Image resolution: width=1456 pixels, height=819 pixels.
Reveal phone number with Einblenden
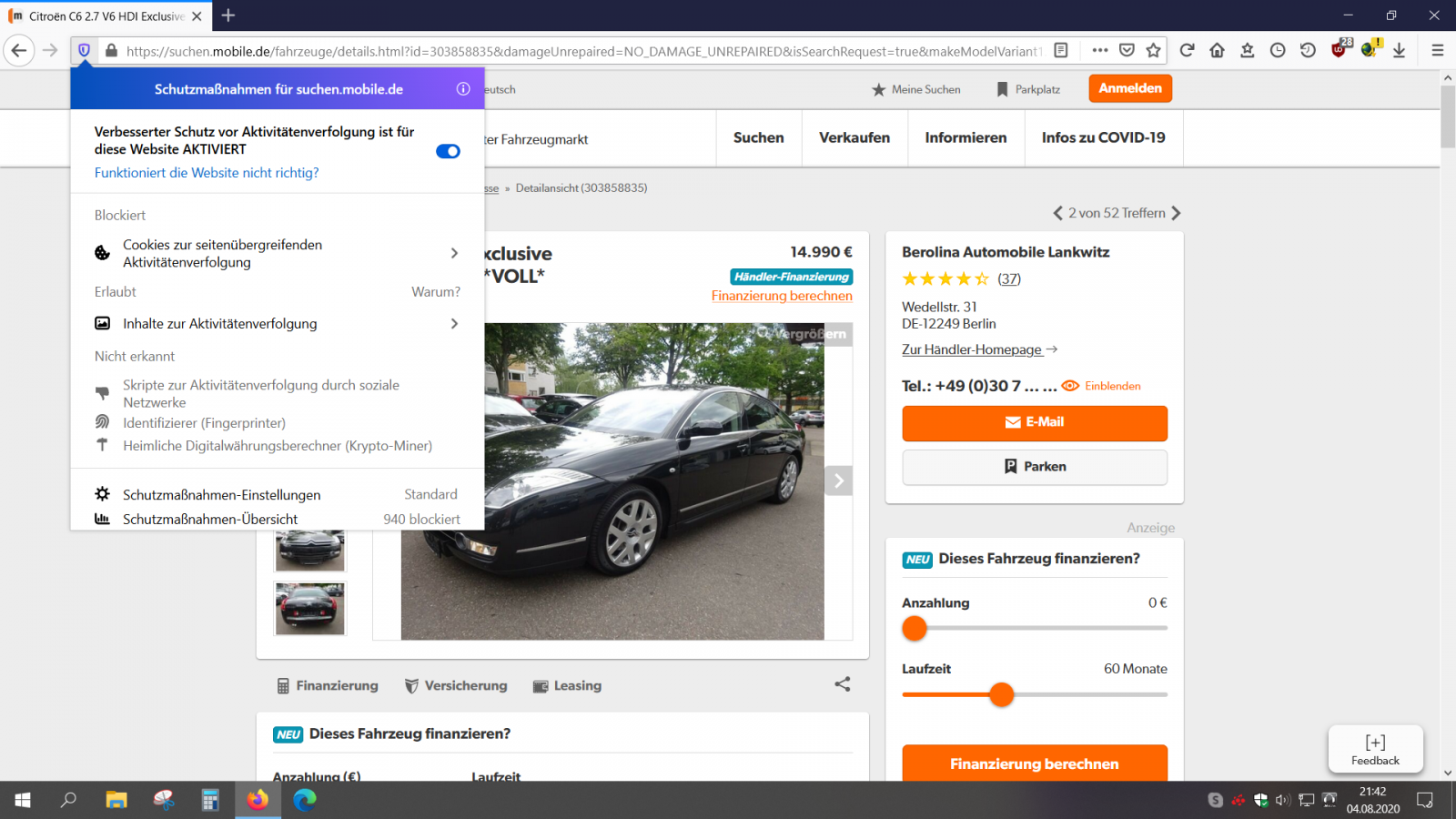(1101, 386)
